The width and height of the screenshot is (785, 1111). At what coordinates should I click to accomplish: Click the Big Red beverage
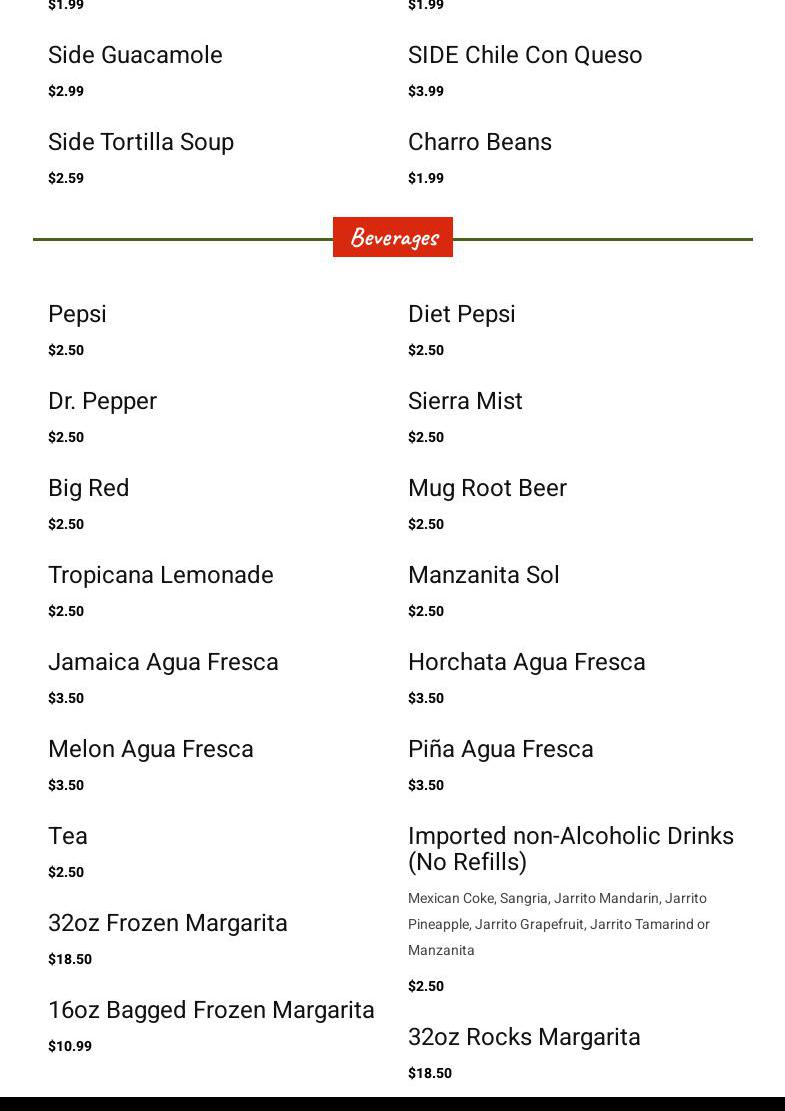coord(89,488)
